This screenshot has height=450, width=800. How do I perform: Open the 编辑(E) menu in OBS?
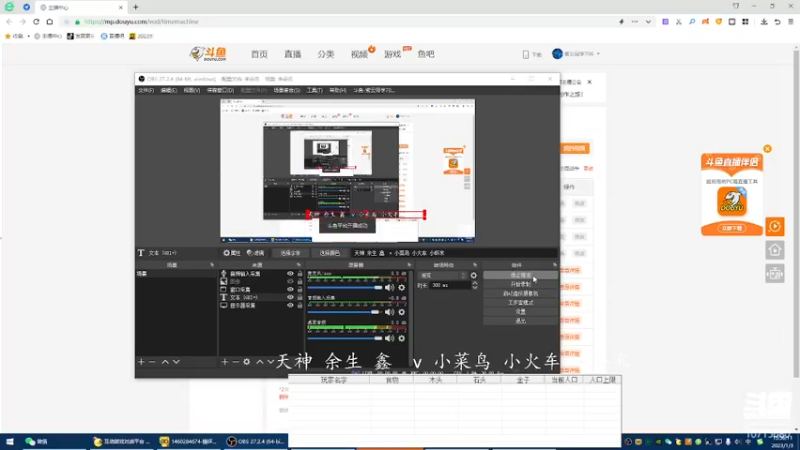(168, 90)
